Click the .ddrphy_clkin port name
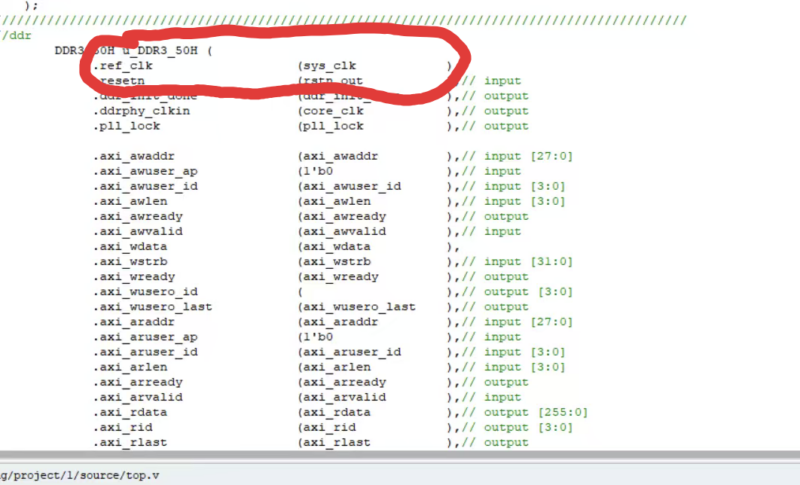Screen dimensions: 800x485 click(141, 111)
